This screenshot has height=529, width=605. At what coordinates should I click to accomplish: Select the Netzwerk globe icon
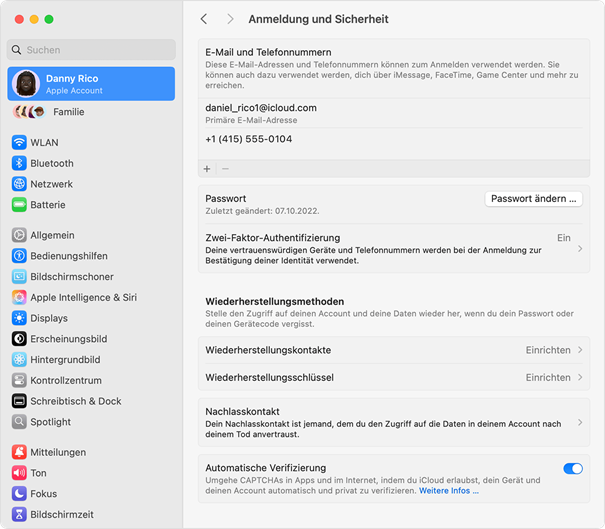point(19,184)
